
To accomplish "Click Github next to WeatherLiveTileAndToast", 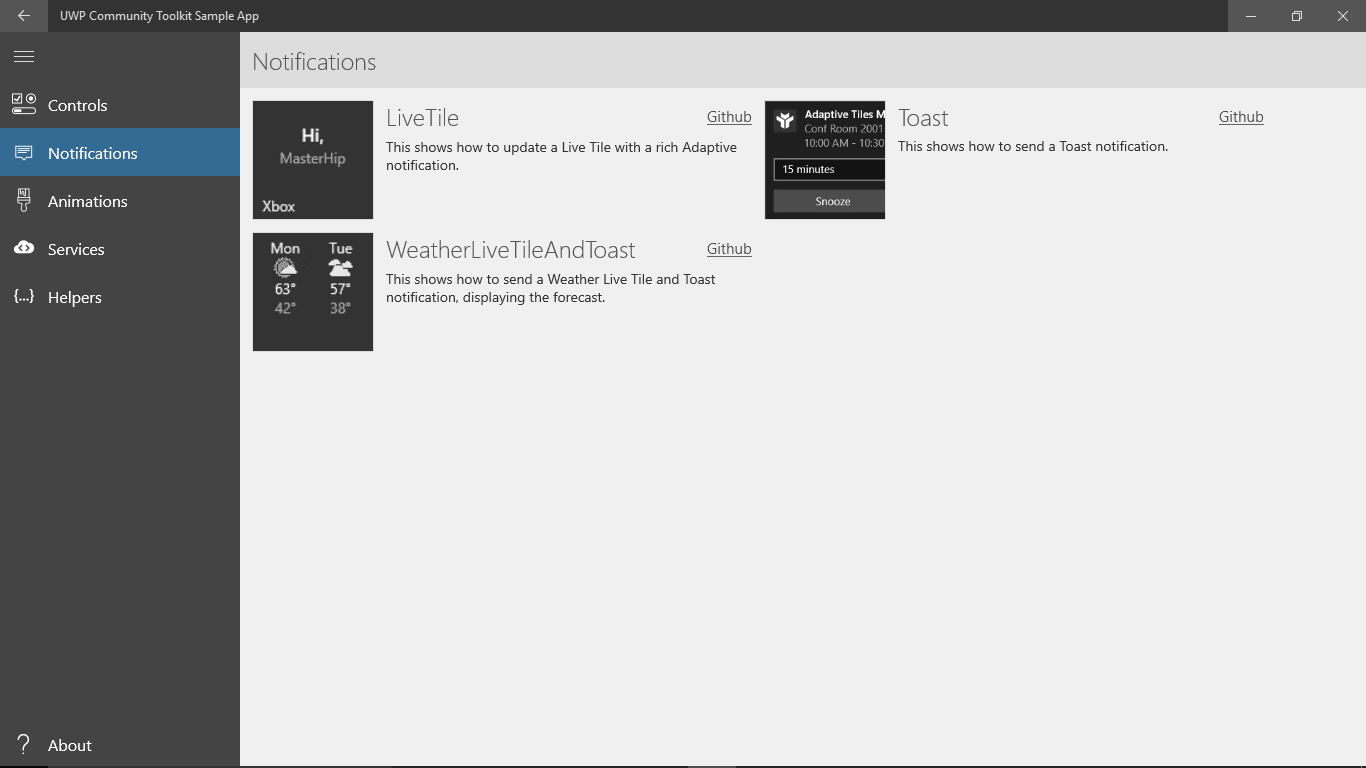I will pos(728,249).
